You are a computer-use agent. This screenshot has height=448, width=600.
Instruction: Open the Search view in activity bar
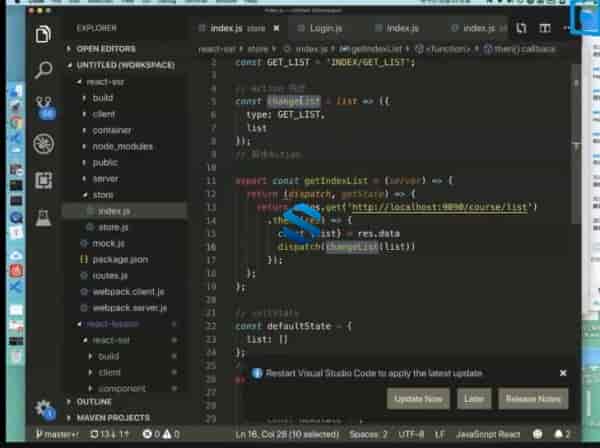[43, 70]
